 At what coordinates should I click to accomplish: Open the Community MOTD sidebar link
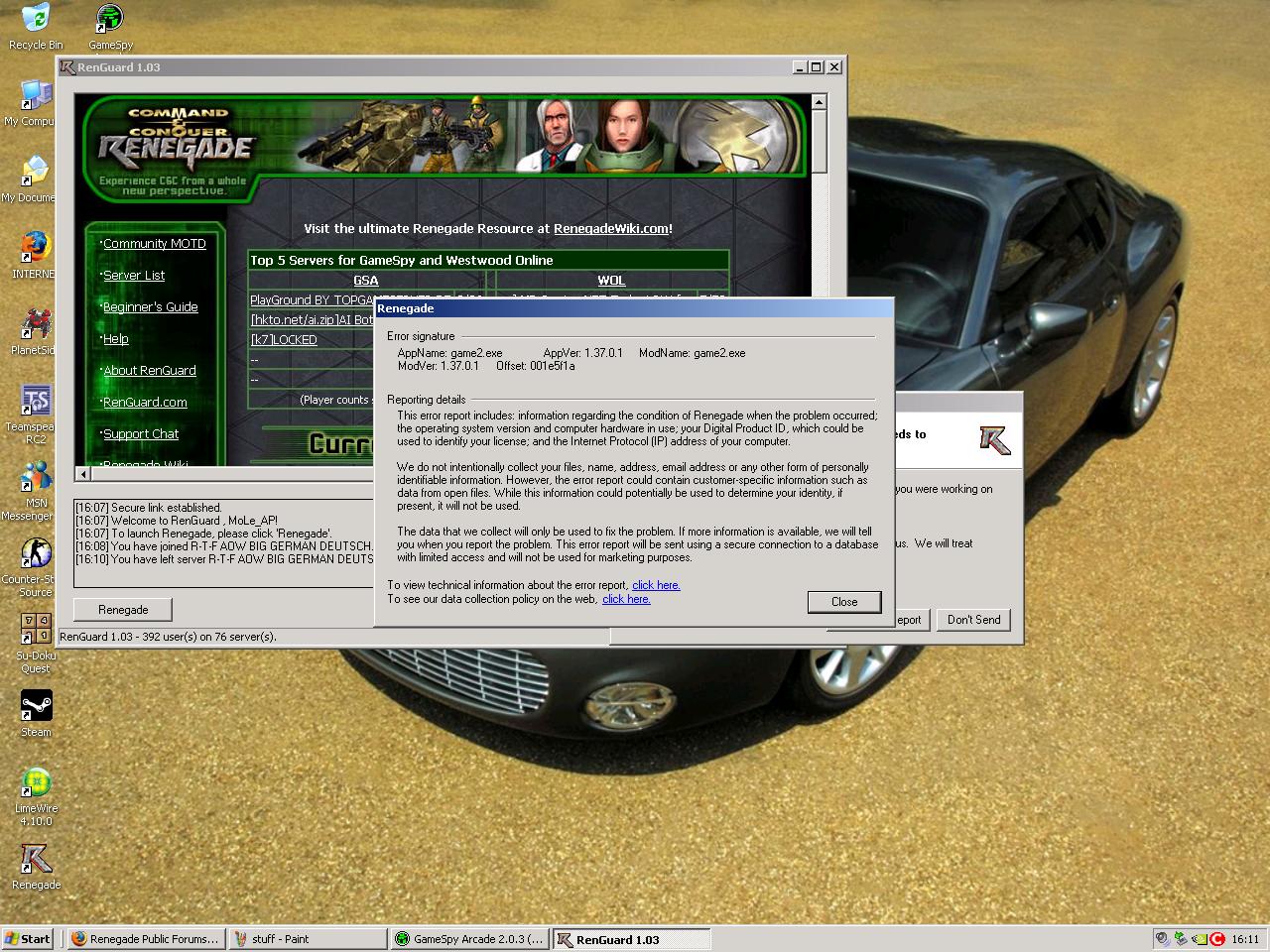pos(155,244)
